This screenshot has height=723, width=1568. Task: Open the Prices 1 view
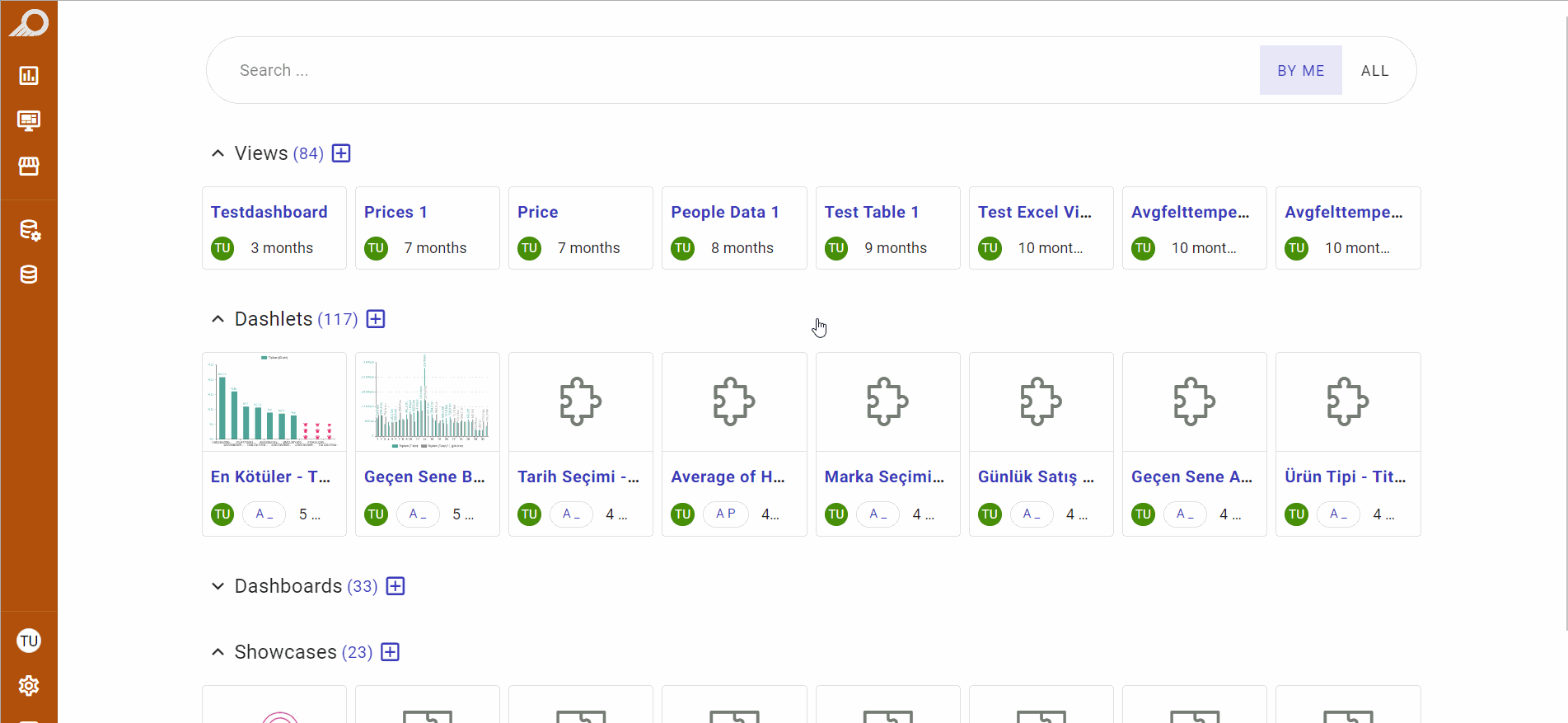[x=428, y=228]
